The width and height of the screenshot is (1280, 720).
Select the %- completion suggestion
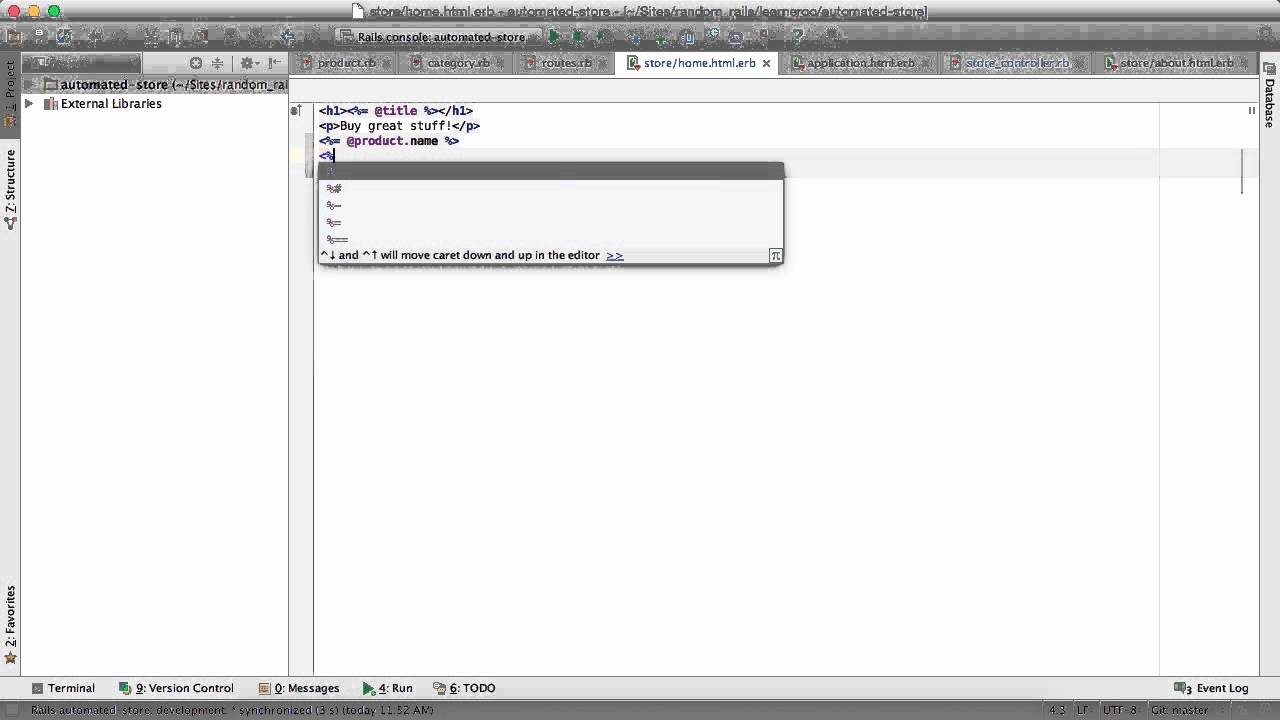coord(550,205)
